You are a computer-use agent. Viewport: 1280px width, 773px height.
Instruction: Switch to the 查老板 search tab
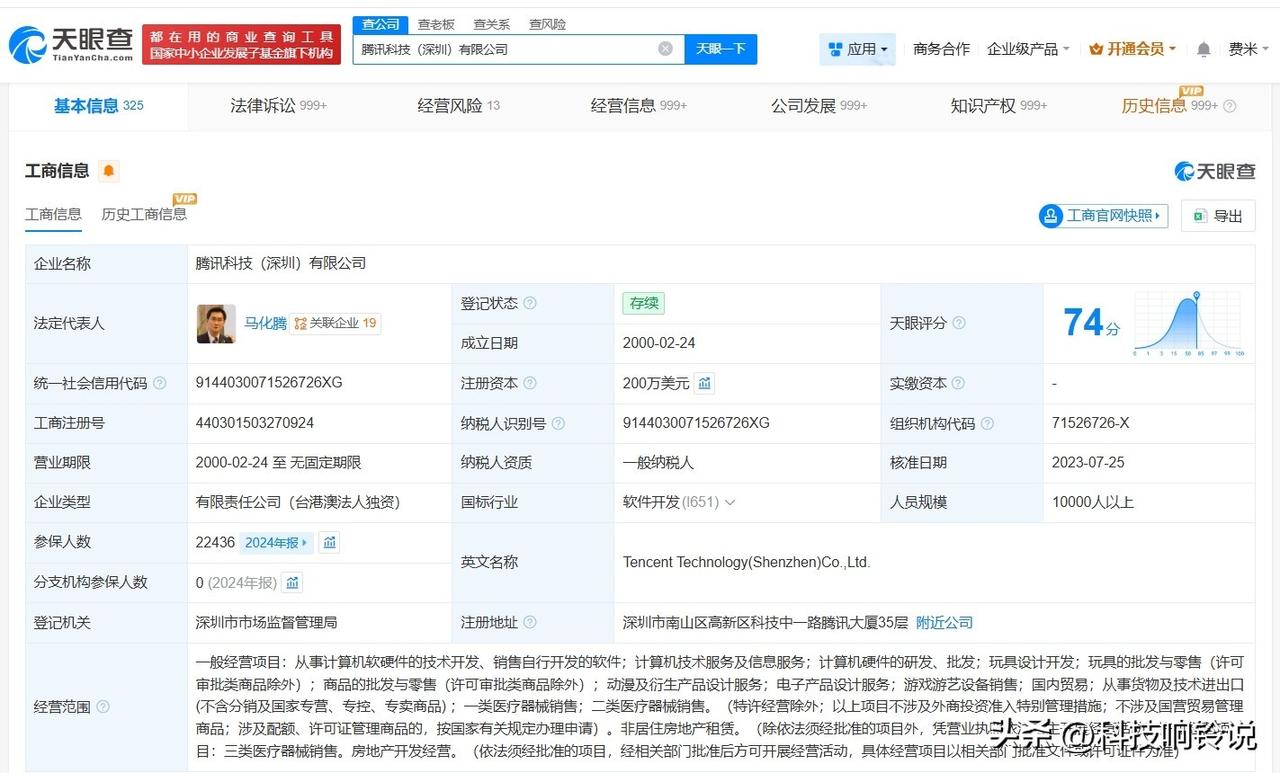pos(436,24)
